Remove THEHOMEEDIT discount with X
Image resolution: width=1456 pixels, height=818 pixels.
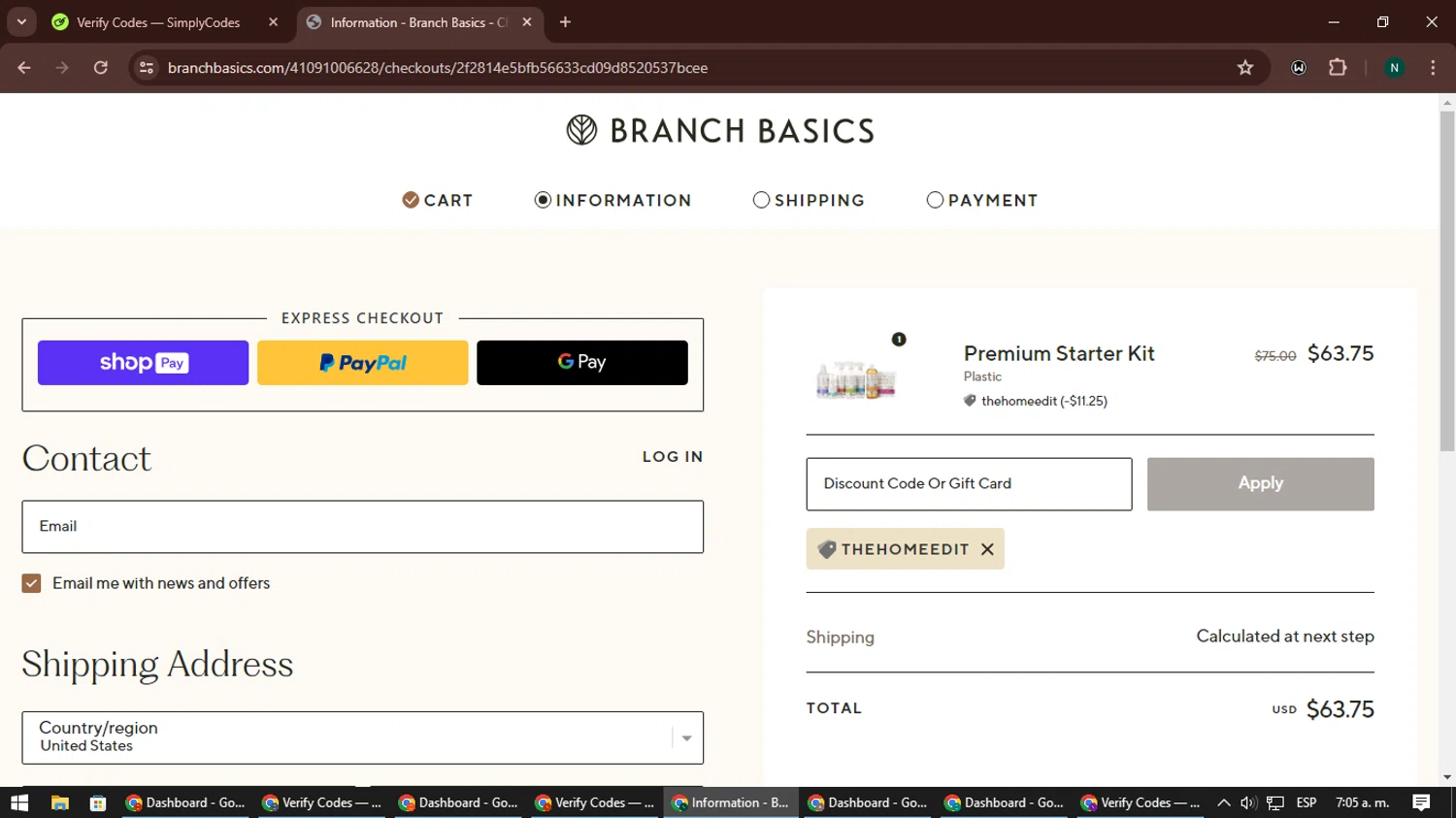click(987, 549)
